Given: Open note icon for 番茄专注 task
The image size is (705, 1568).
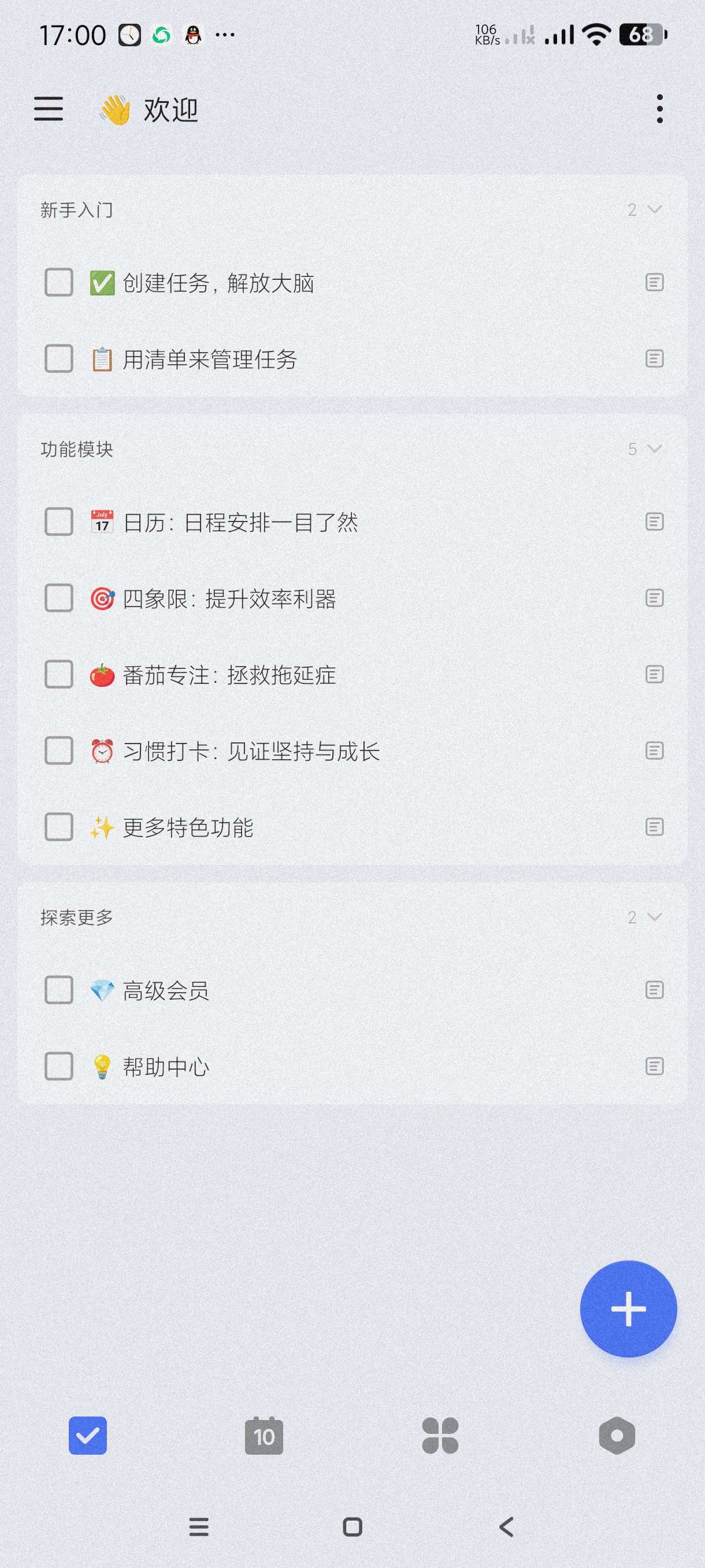Looking at the screenshot, I should pos(654,674).
